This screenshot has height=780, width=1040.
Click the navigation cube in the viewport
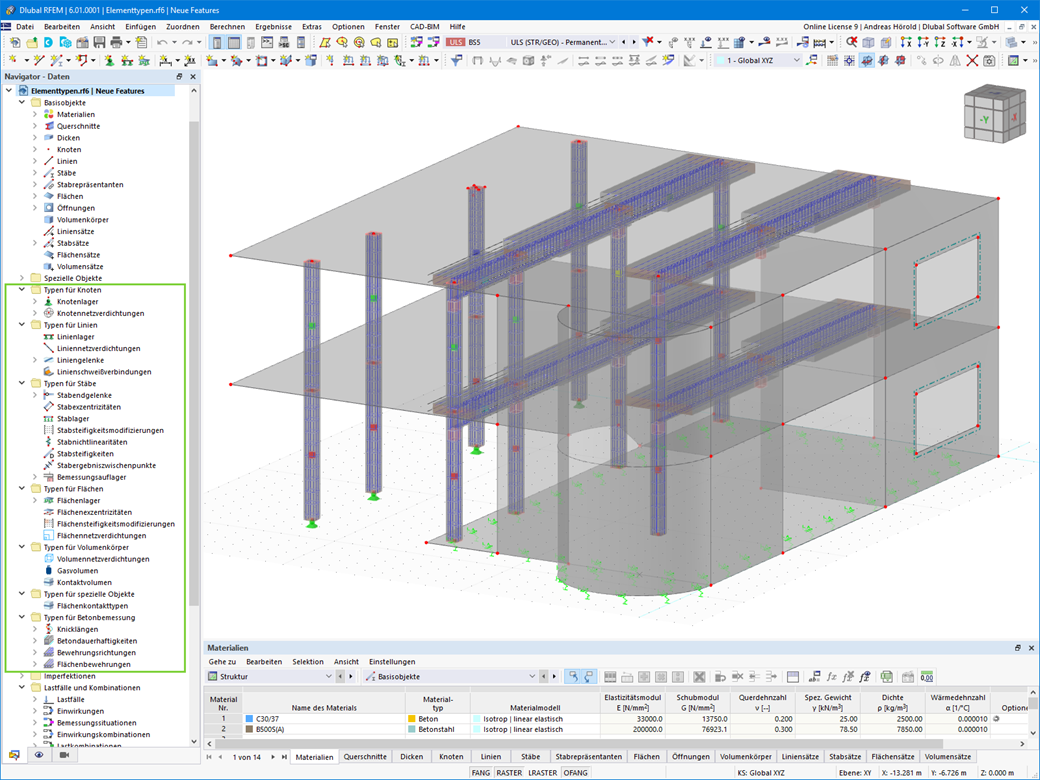click(994, 113)
